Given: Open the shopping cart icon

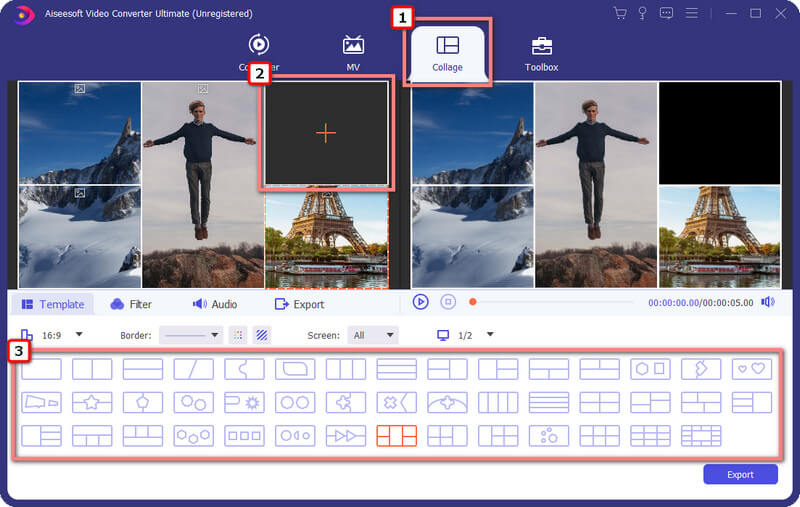Looking at the screenshot, I should click(620, 13).
